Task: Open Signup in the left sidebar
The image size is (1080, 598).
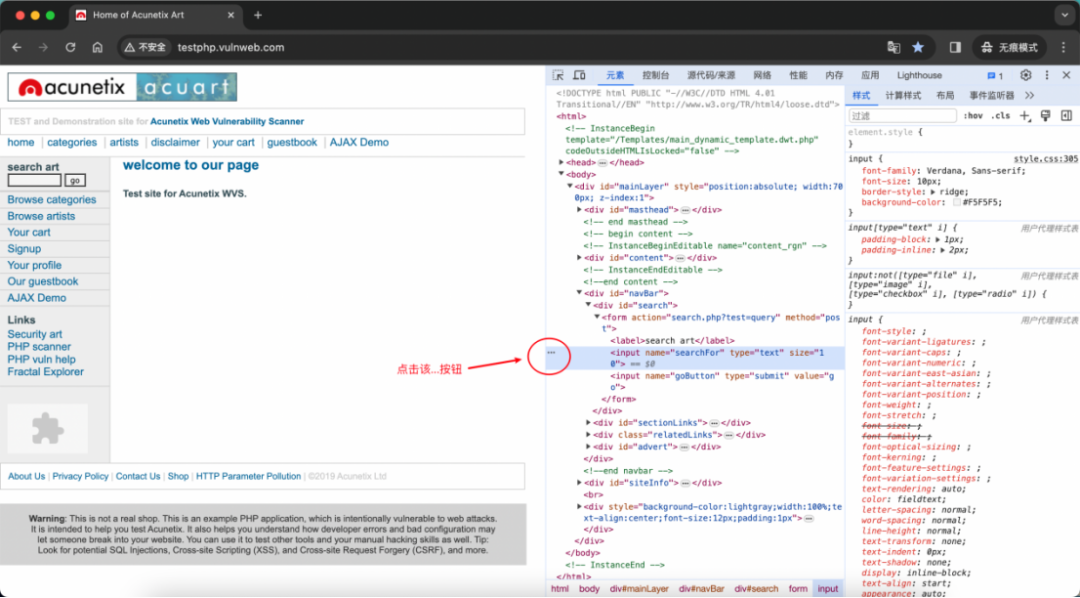Action: [24, 249]
